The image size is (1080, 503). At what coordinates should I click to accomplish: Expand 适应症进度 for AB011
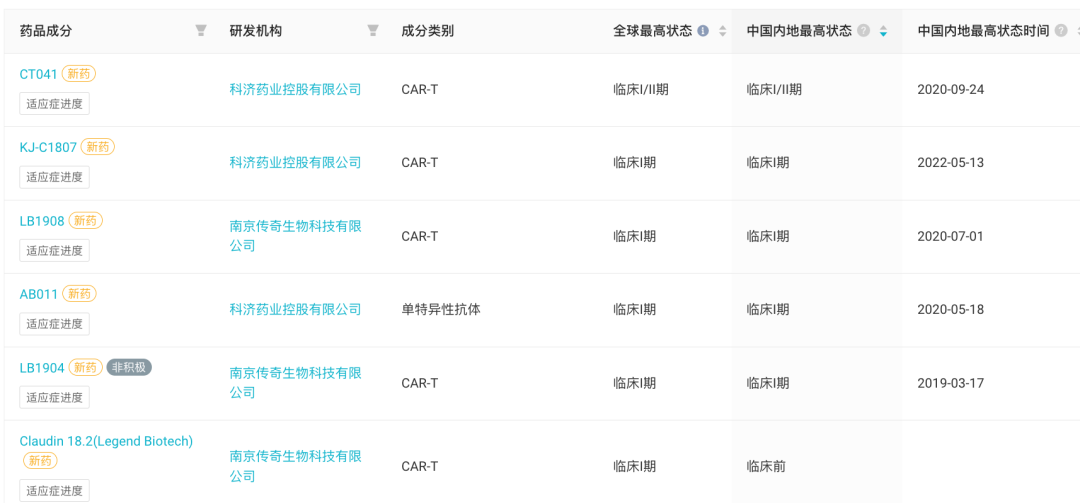pos(54,324)
